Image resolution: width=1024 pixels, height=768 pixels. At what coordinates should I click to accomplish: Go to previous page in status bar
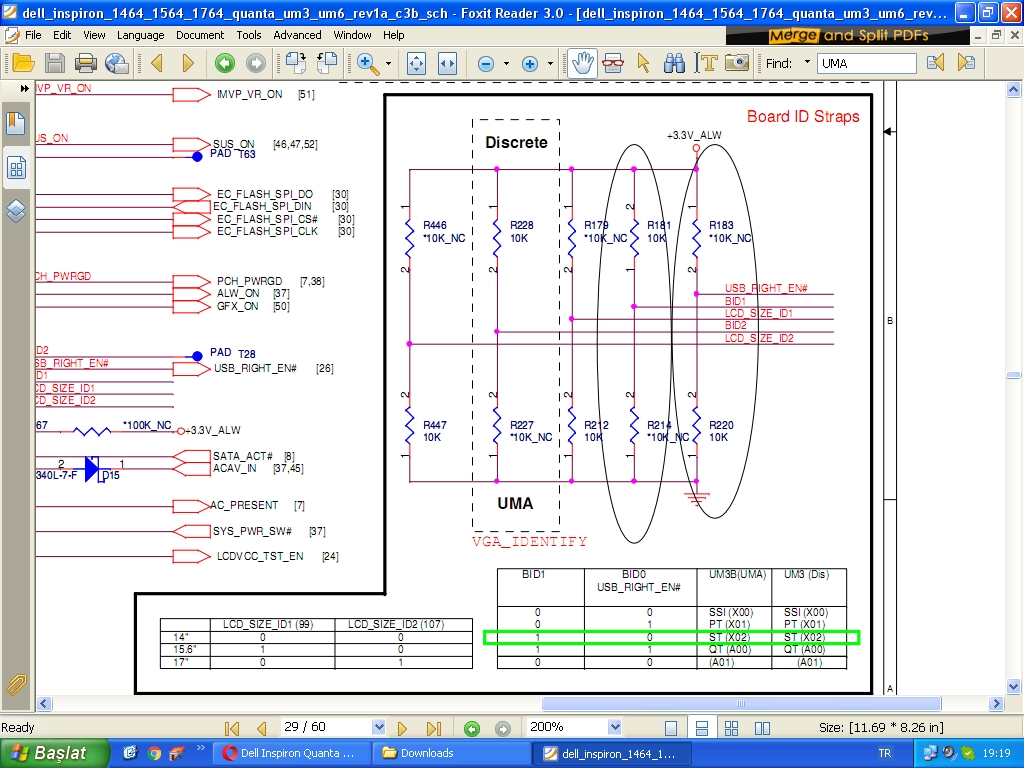tap(262, 728)
